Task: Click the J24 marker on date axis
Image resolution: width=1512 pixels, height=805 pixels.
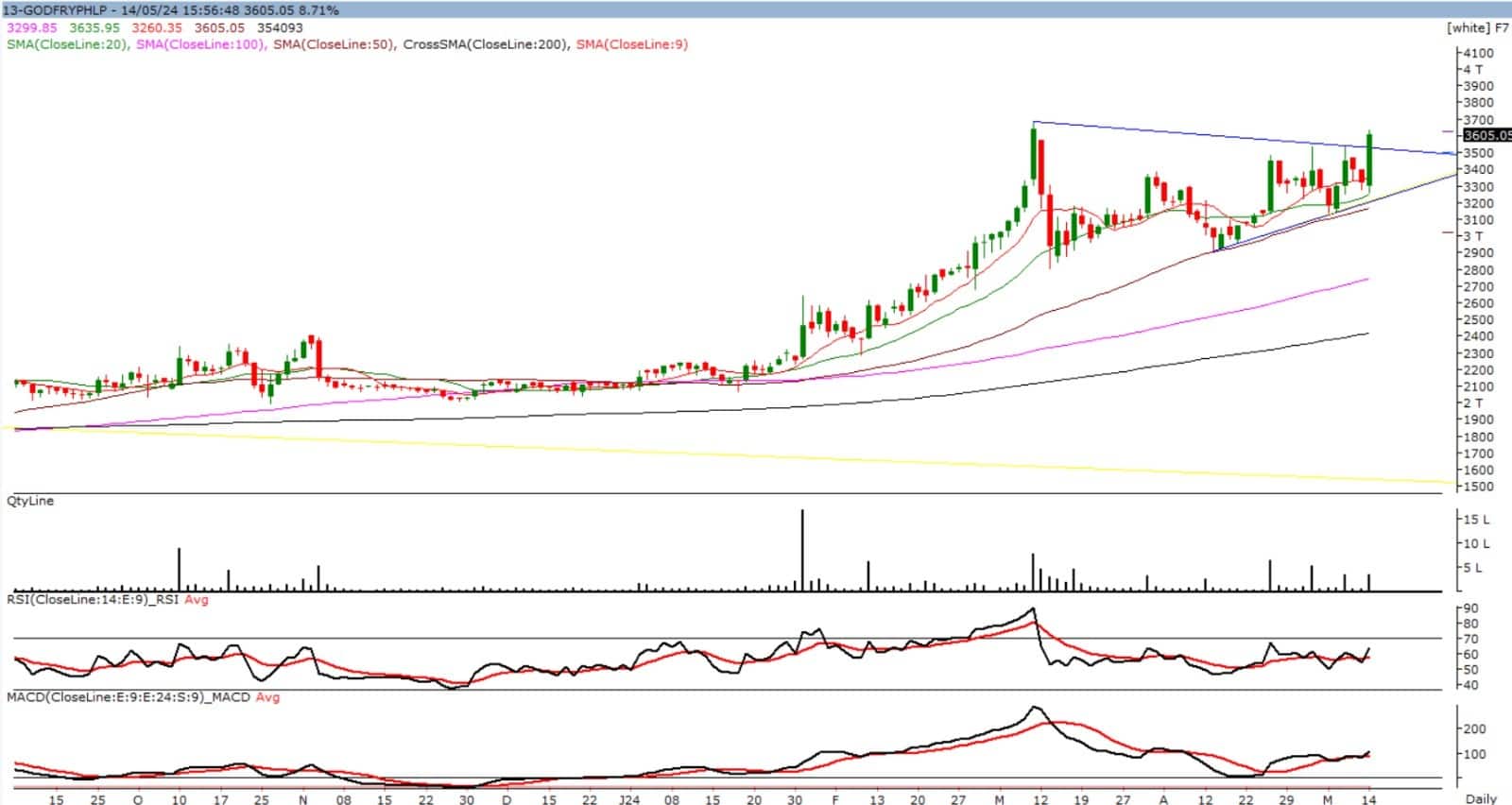Action: coord(629,799)
